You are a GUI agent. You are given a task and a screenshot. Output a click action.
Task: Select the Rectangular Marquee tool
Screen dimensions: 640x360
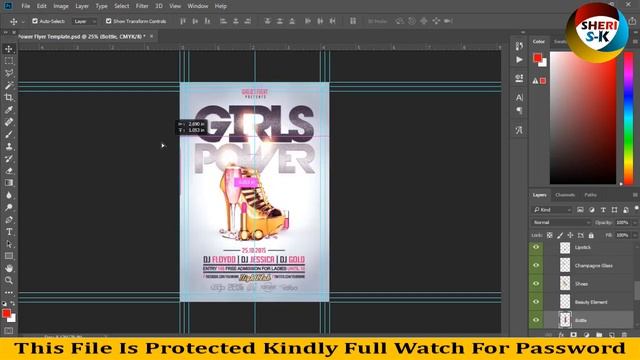9,61
